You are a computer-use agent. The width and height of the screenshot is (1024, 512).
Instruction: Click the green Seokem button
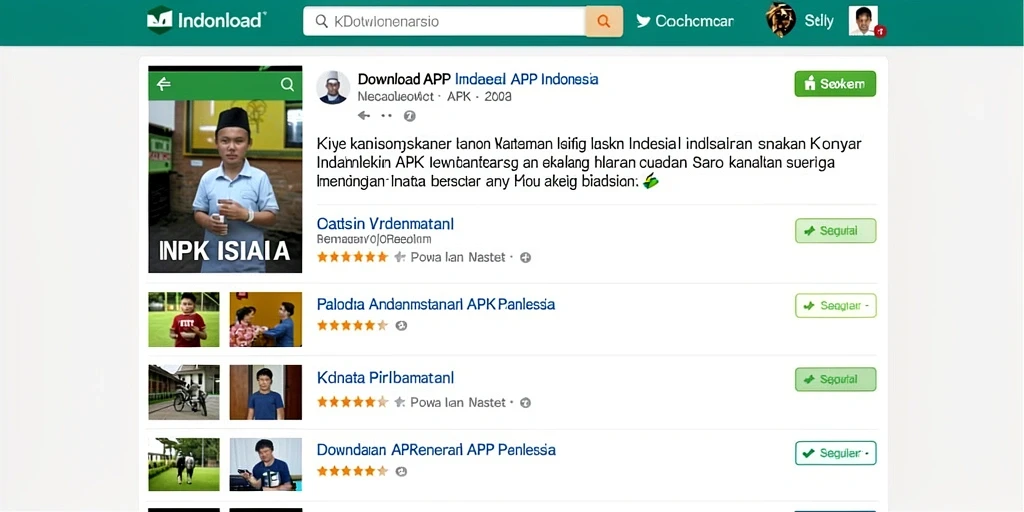[835, 84]
